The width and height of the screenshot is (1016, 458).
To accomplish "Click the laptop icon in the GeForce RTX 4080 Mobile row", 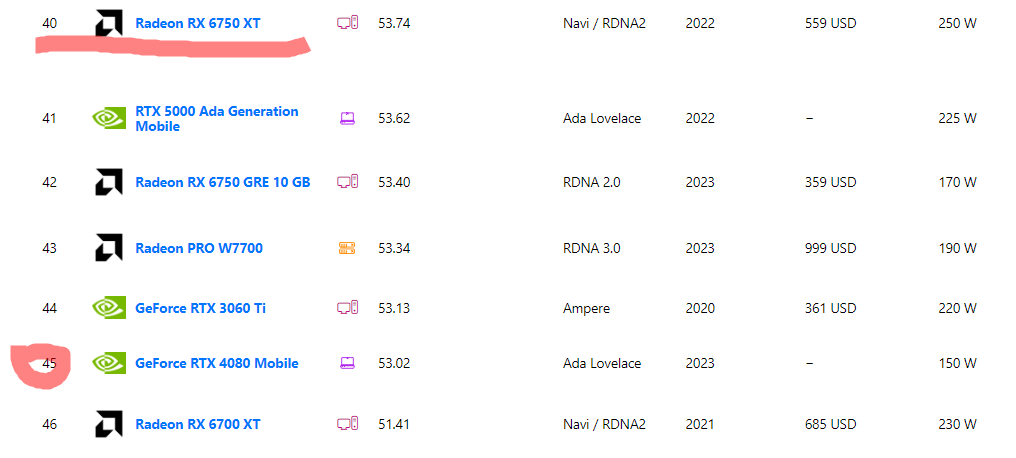I will (347, 363).
